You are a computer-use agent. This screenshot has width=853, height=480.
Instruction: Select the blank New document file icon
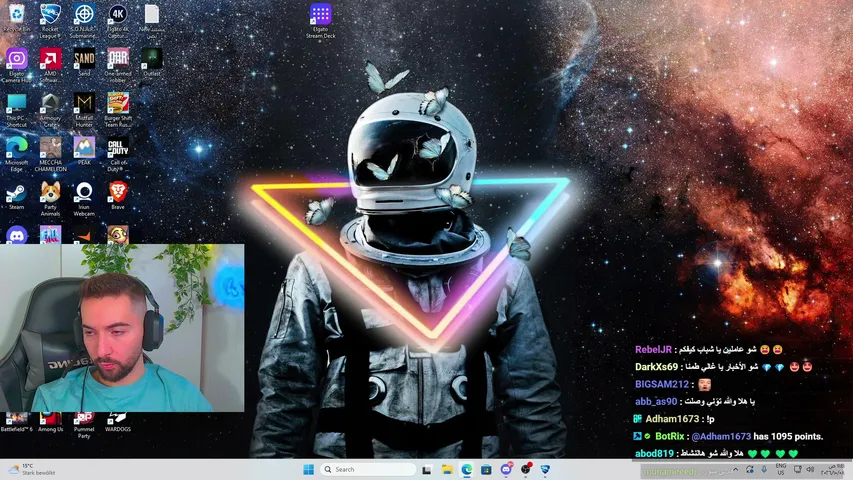pyautogui.click(x=152, y=19)
